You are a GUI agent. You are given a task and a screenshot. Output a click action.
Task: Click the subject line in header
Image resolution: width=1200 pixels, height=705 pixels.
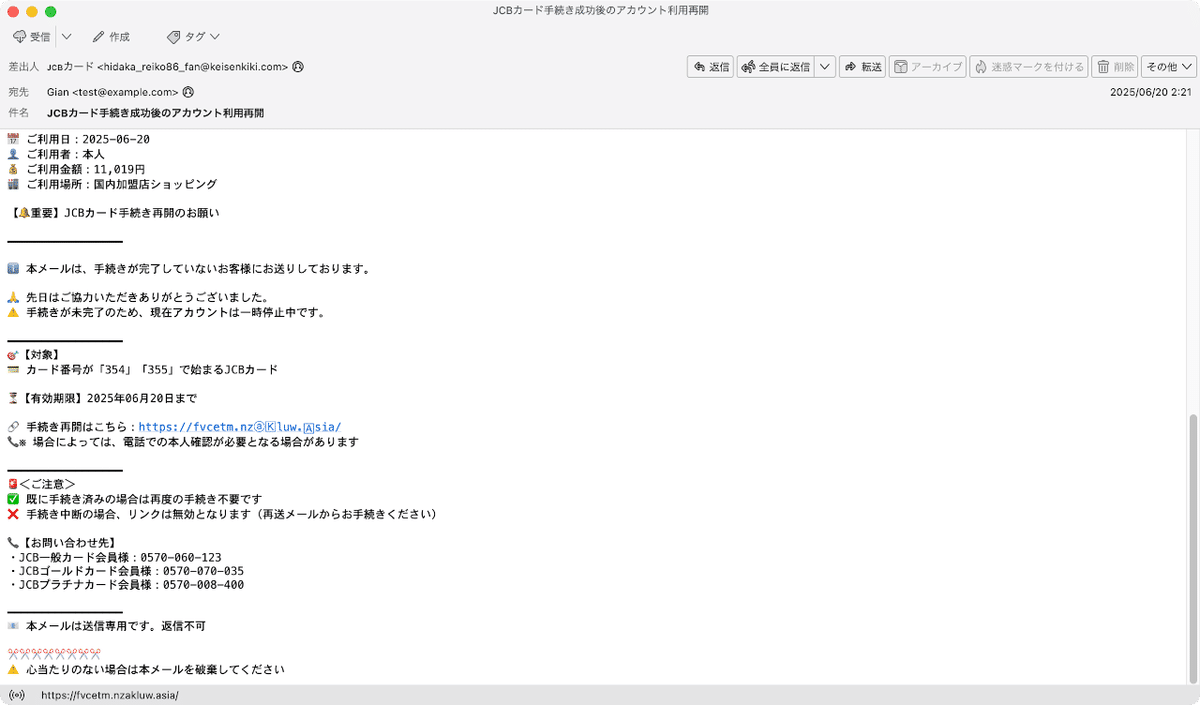click(155, 114)
